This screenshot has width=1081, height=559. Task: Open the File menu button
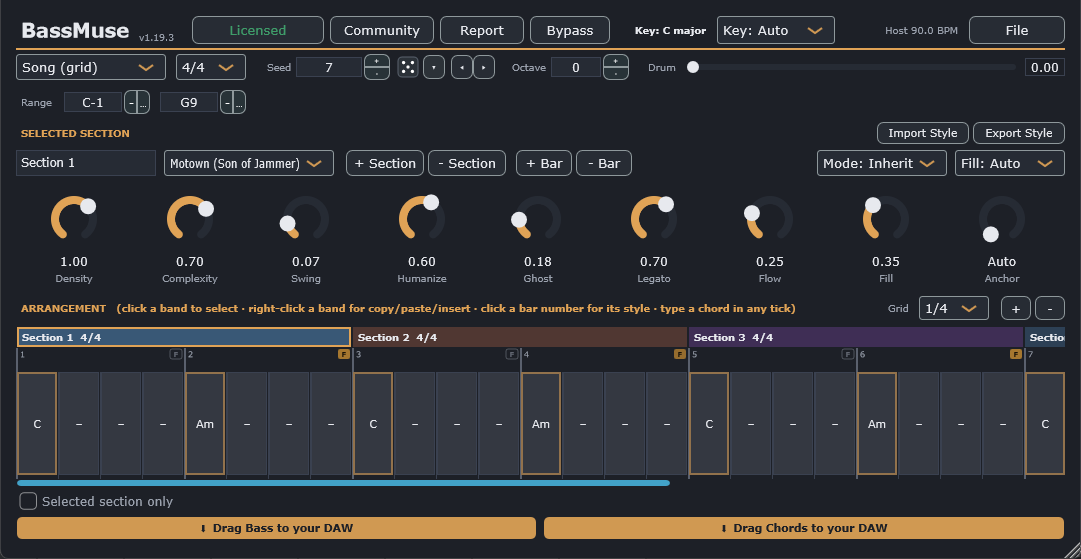click(x=1017, y=30)
